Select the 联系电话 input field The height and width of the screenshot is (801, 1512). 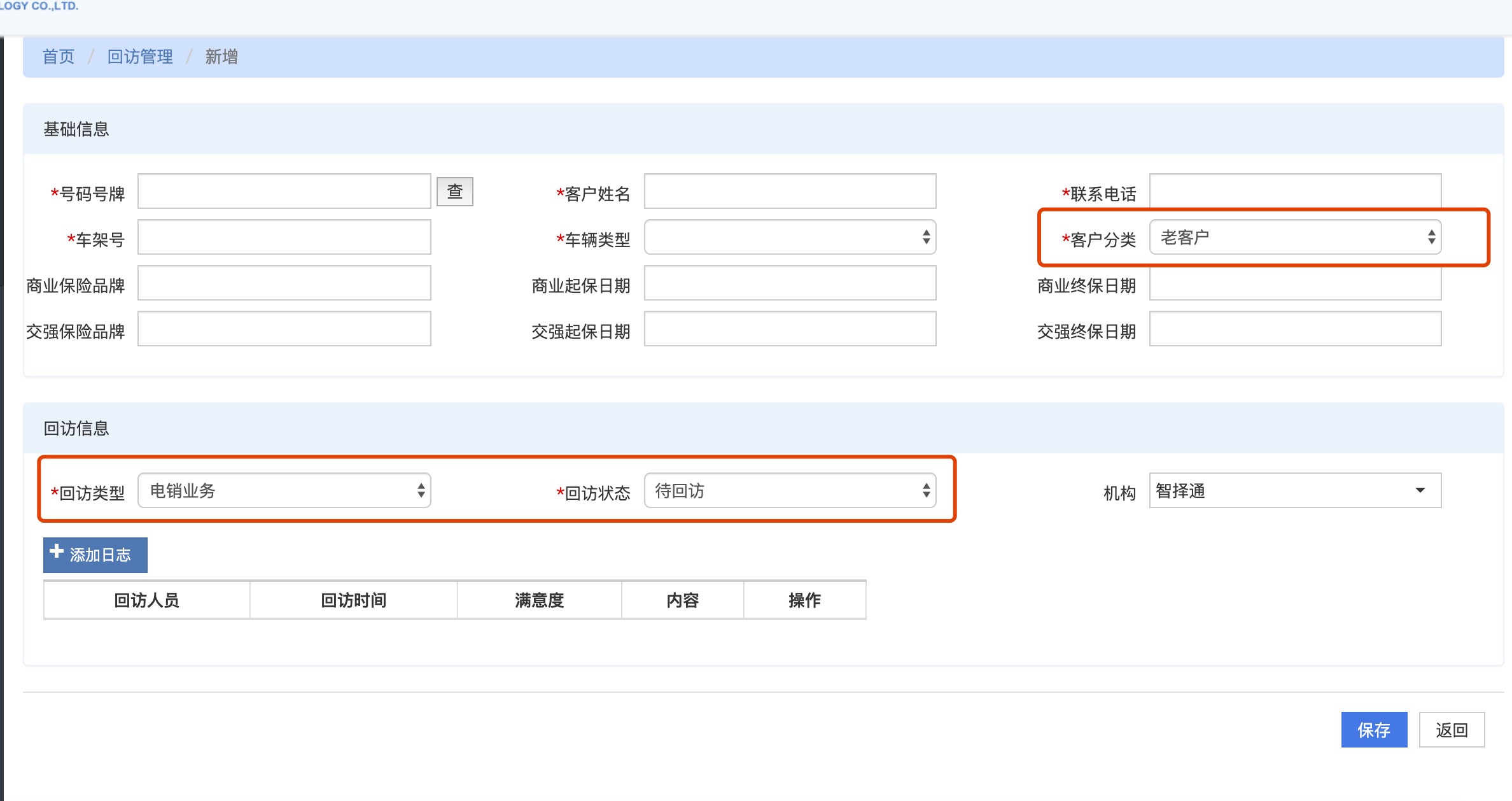pos(1294,190)
